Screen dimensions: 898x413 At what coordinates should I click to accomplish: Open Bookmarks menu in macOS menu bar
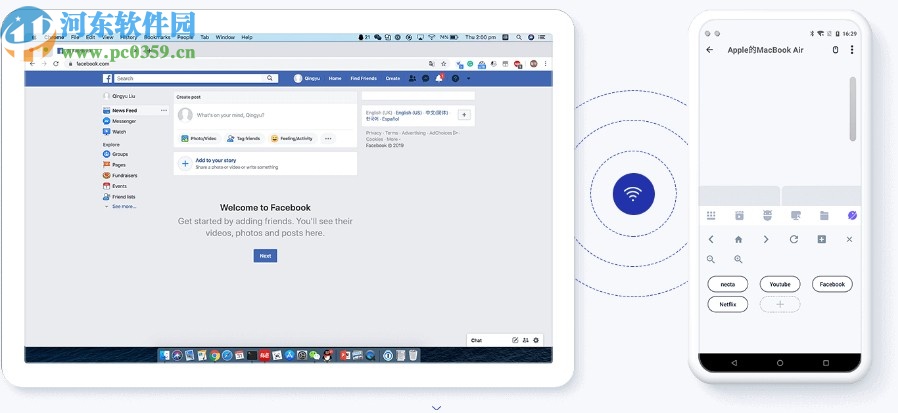(x=156, y=37)
